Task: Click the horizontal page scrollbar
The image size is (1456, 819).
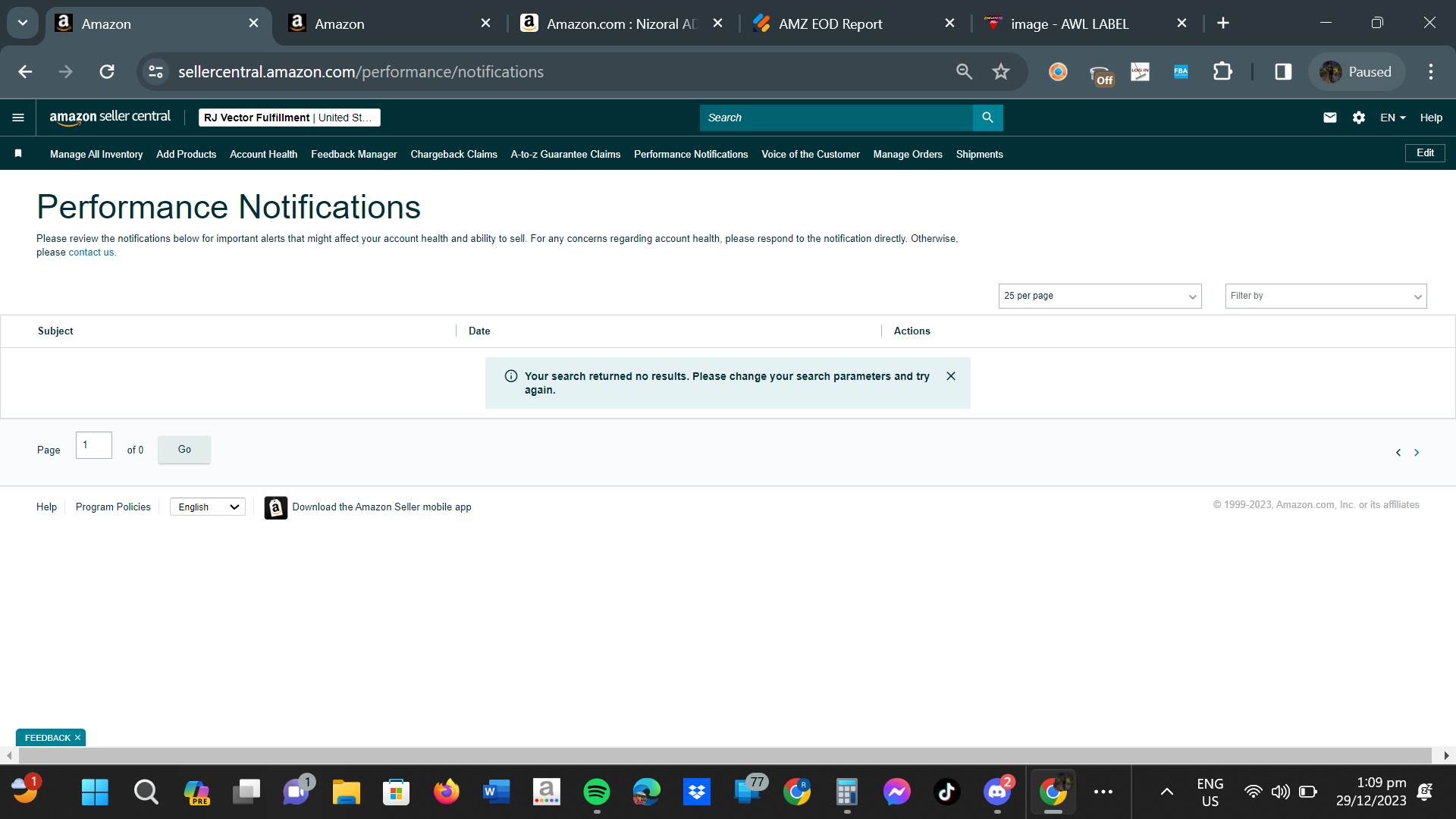Action: click(x=725, y=755)
